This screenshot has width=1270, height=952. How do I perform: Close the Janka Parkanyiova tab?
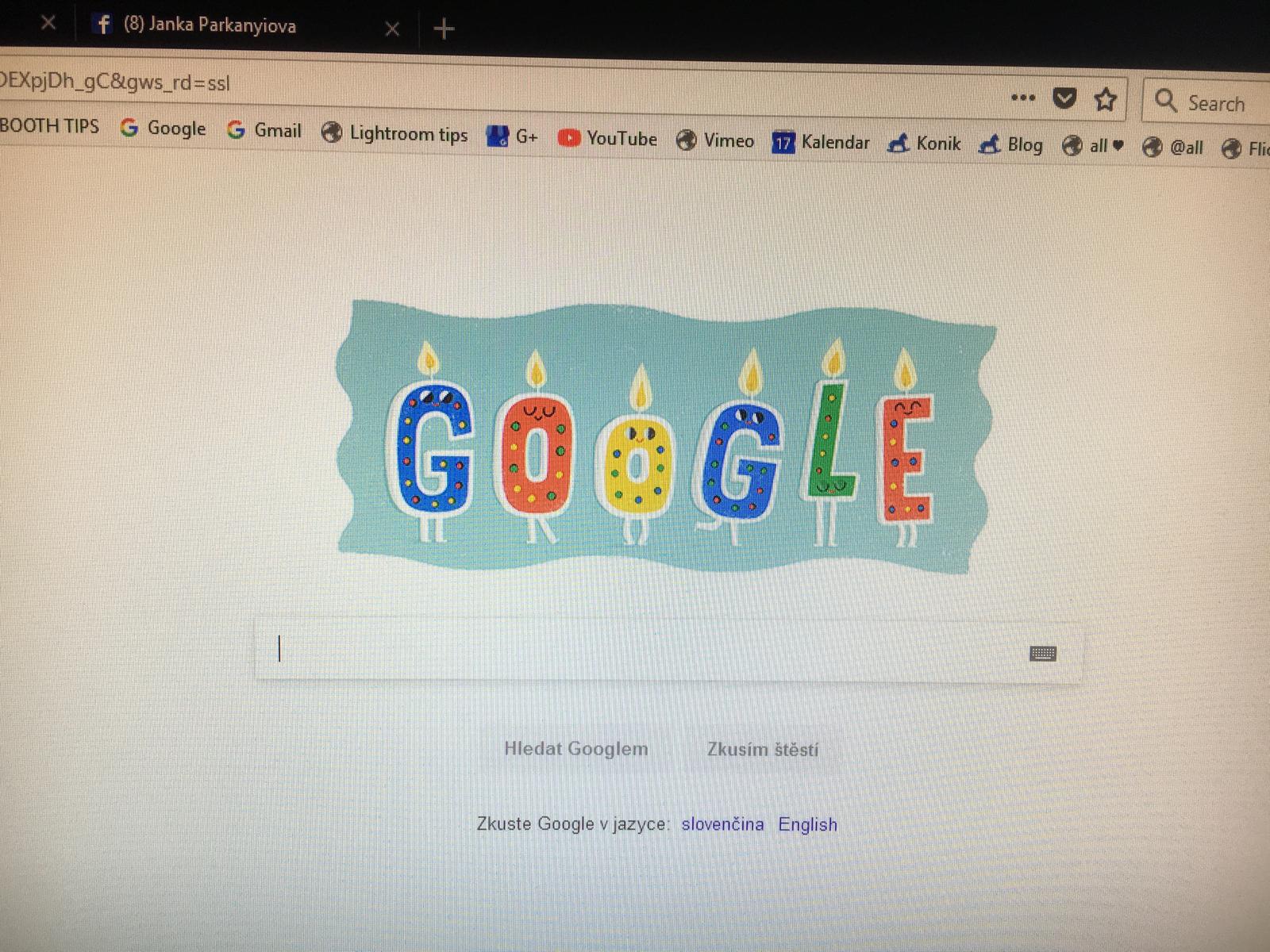(392, 29)
